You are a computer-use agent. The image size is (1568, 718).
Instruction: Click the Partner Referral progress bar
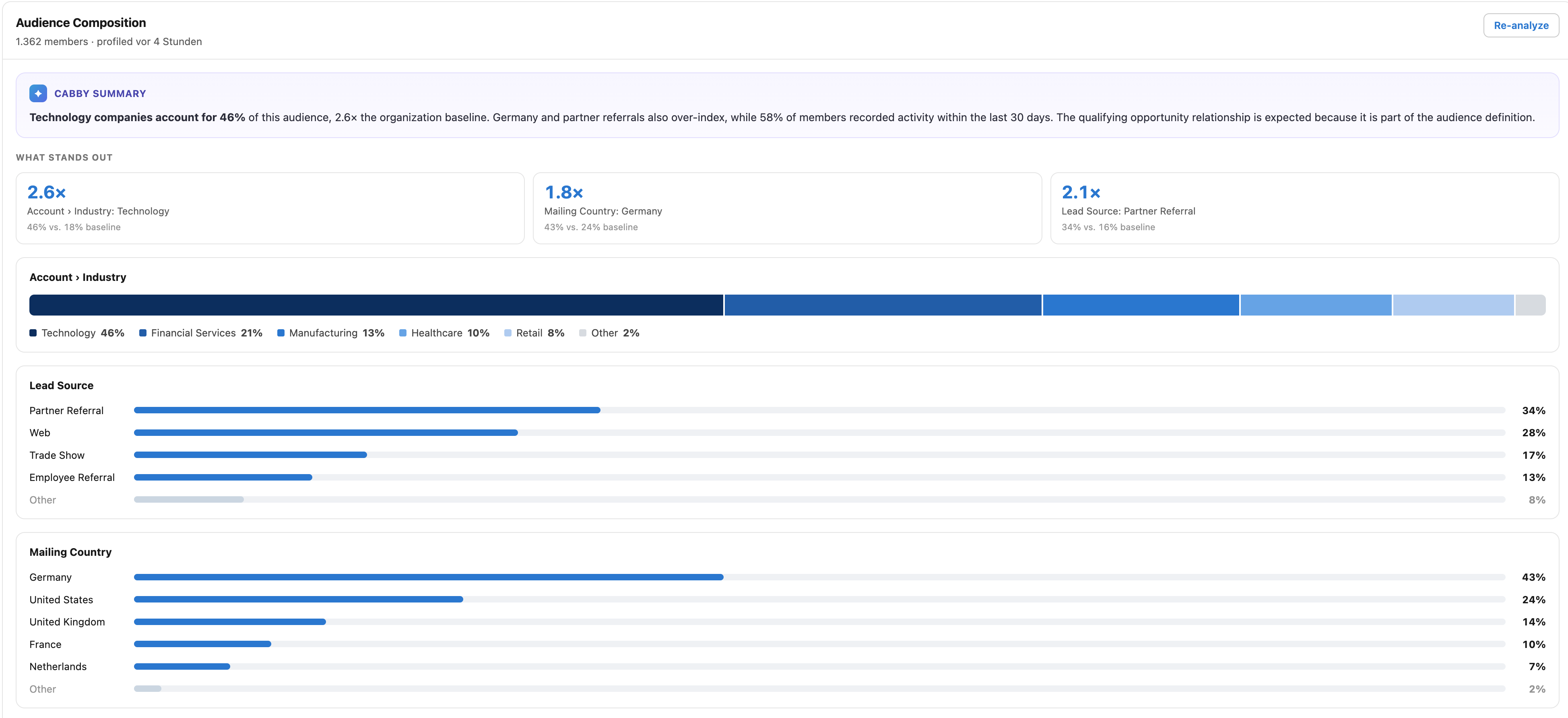click(819, 411)
